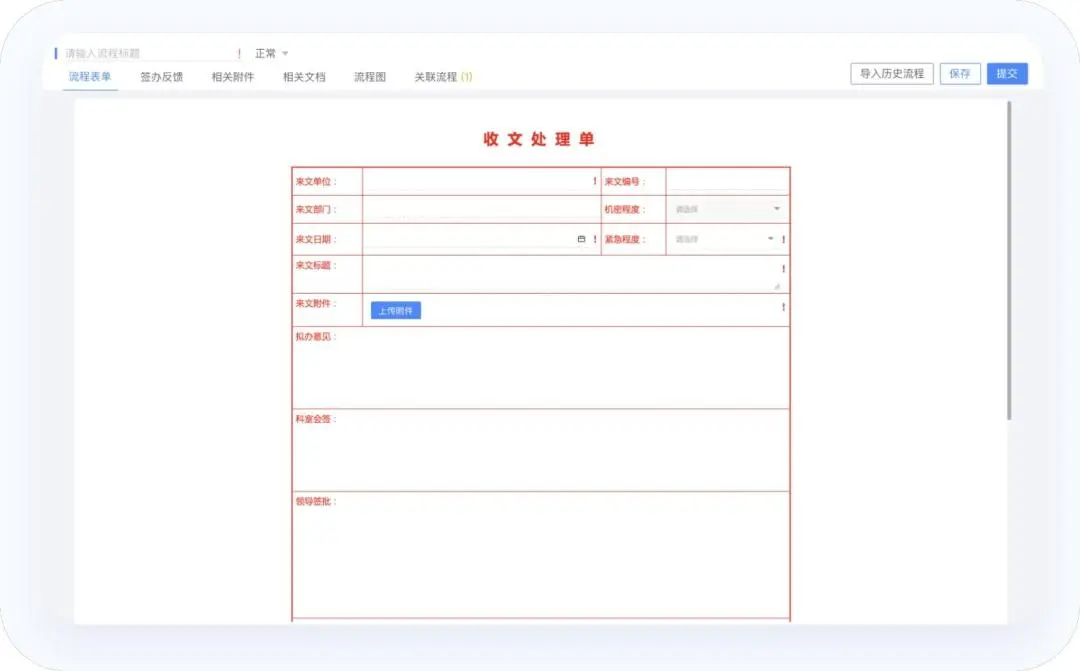Image resolution: width=1080 pixels, height=671 pixels.
Task: Click the vertical scrollbar on the right
Action: point(1009,260)
